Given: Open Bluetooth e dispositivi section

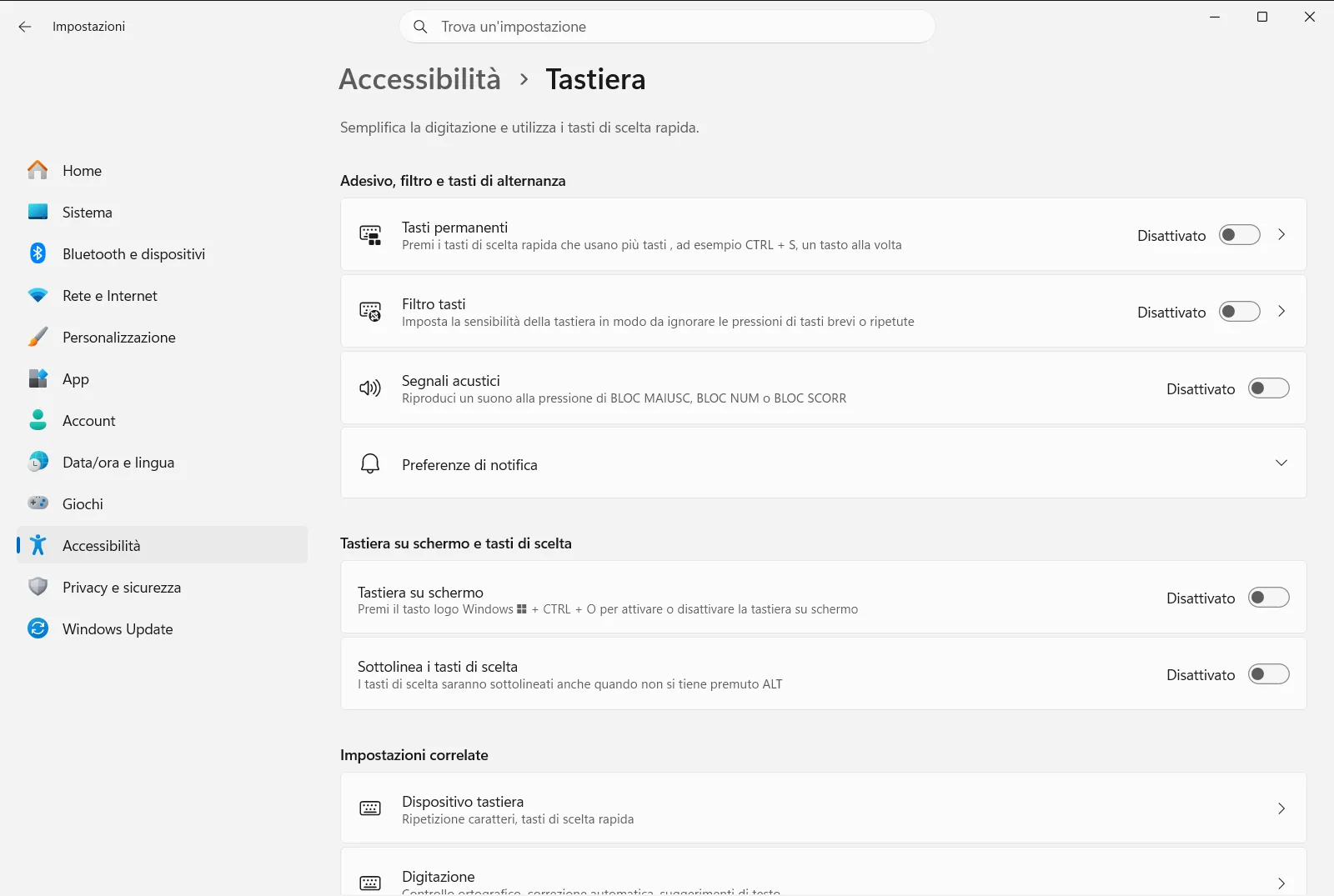Looking at the screenshot, I should pos(162,253).
